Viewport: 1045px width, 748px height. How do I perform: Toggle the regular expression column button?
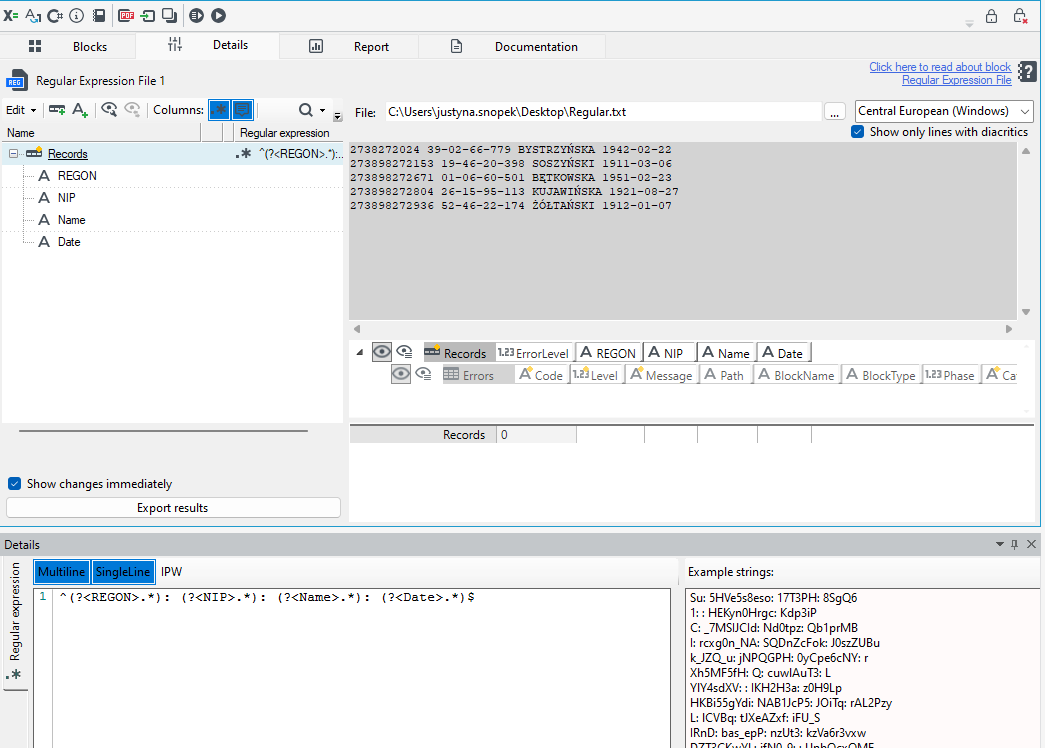tap(219, 110)
